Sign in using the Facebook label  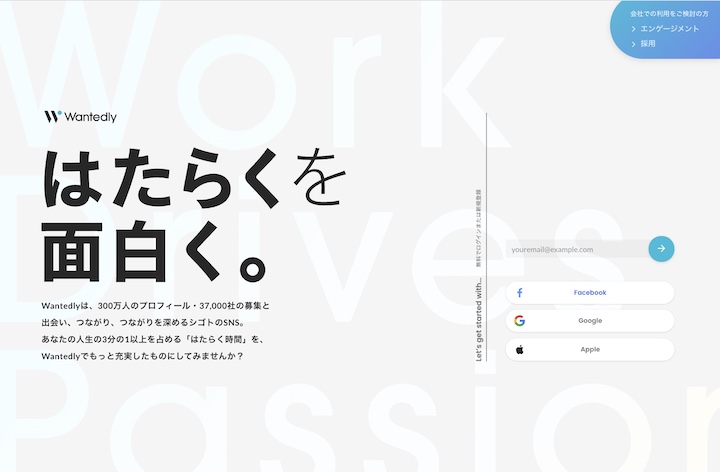coord(590,293)
